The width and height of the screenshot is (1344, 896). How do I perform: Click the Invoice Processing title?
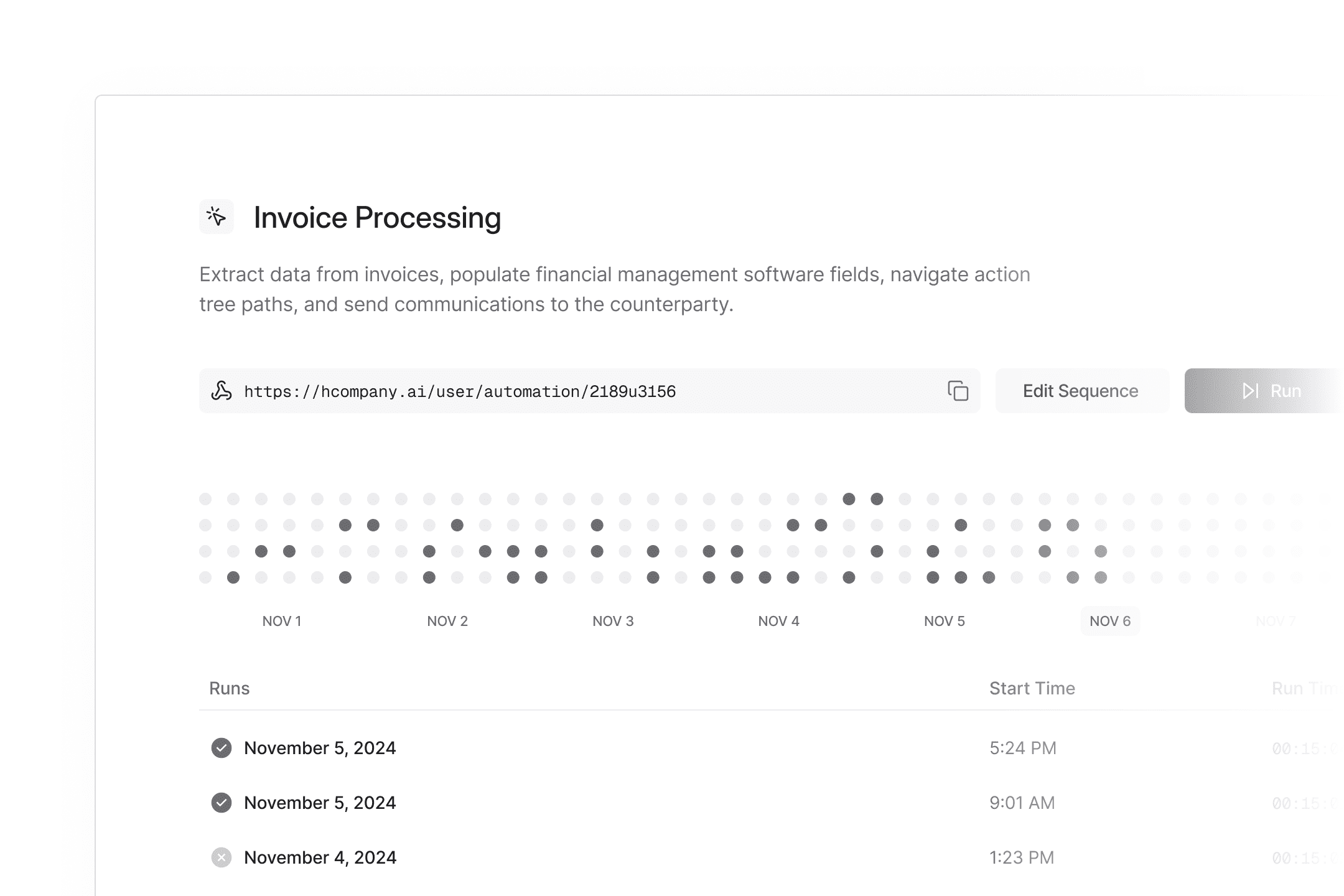point(377,218)
